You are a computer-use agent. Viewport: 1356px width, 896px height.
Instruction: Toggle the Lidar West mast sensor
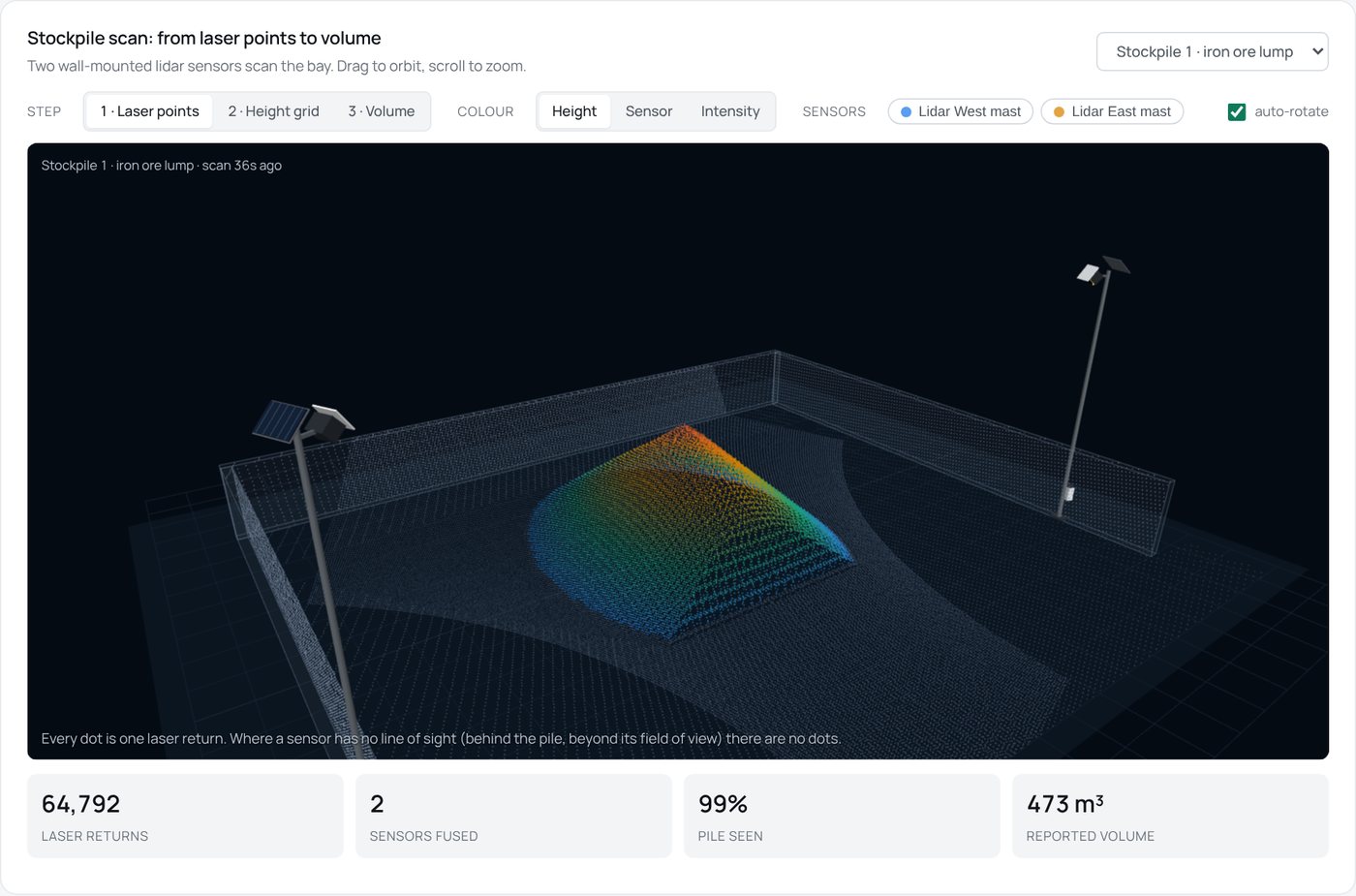pyautogui.click(x=961, y=111)
